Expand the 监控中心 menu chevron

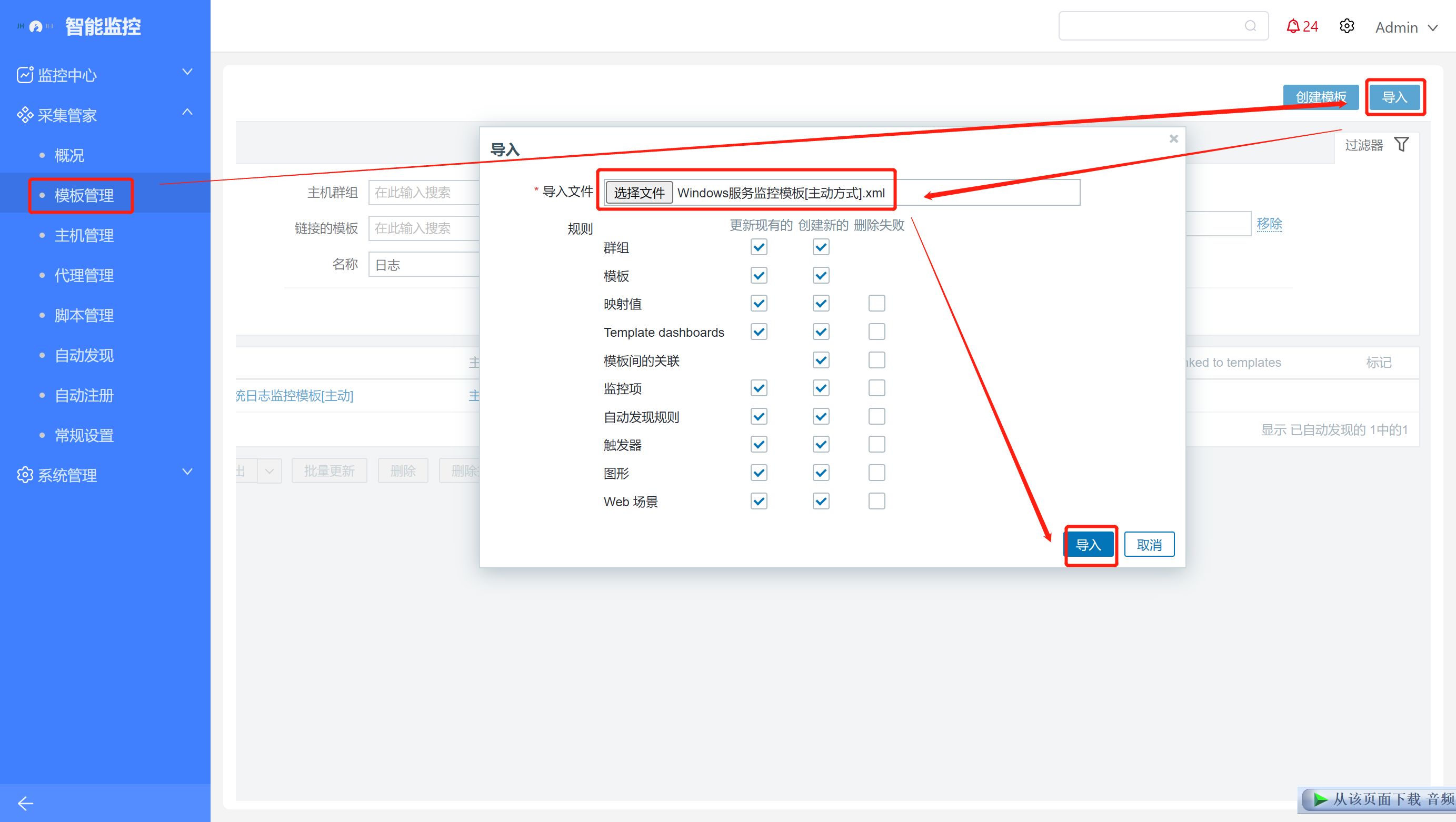pos(187,72)
